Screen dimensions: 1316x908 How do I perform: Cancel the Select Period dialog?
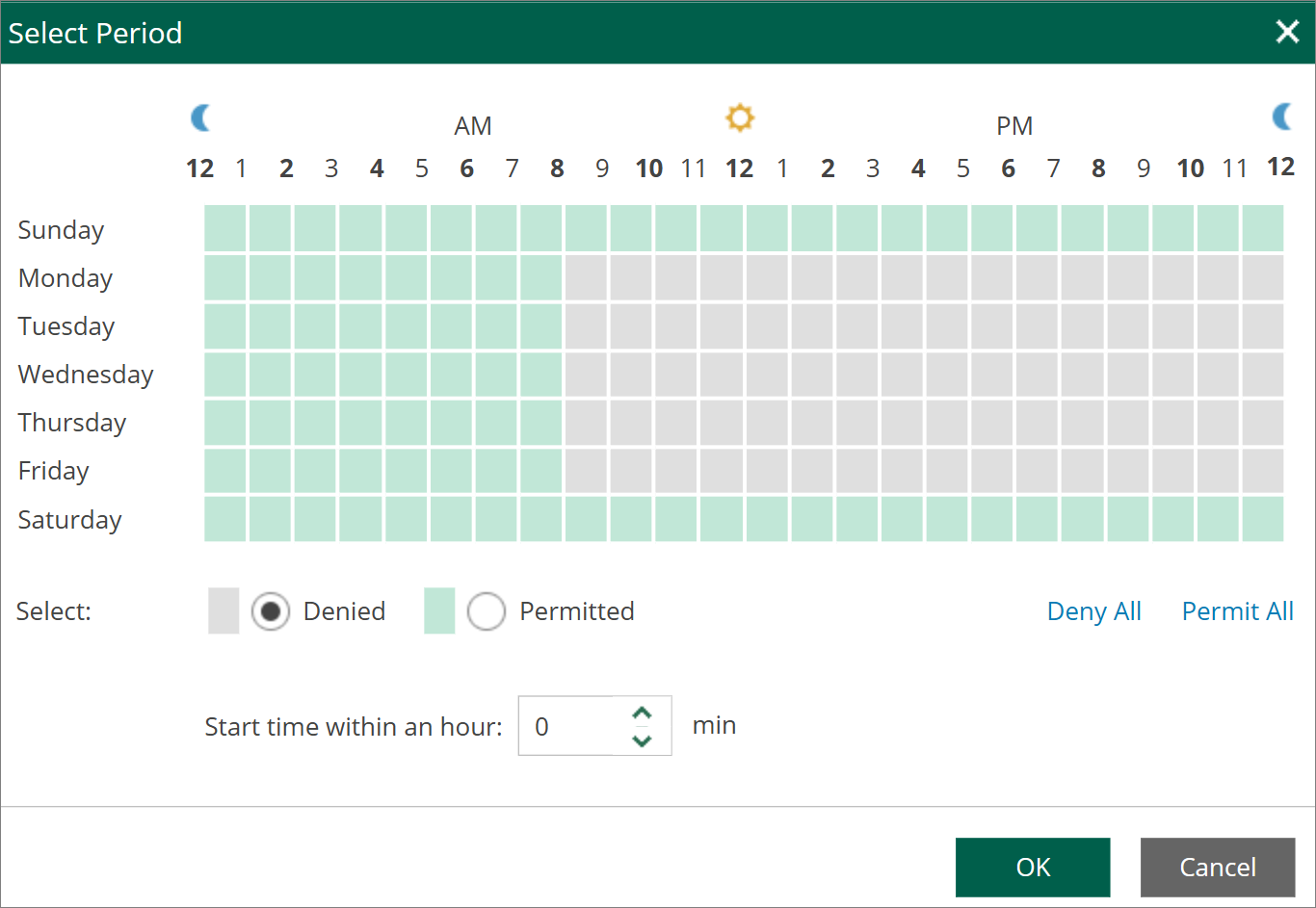tap(1218, 868)
